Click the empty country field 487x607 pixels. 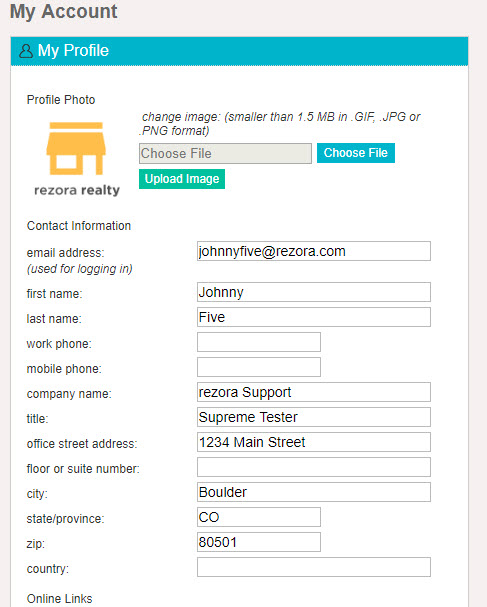click(314, 567)
